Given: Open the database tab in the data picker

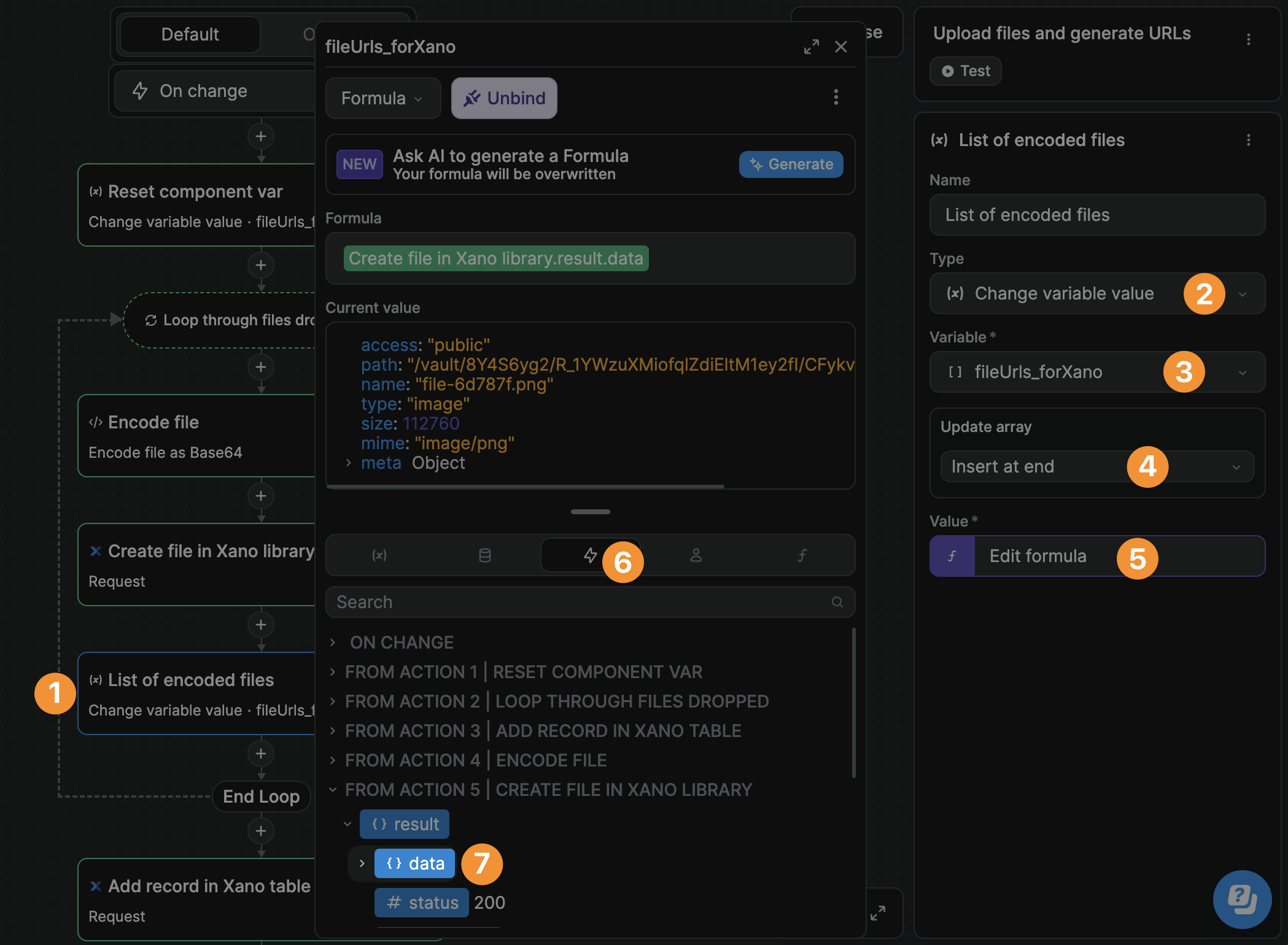Looking at the screenshot, I should coord(485,555).
